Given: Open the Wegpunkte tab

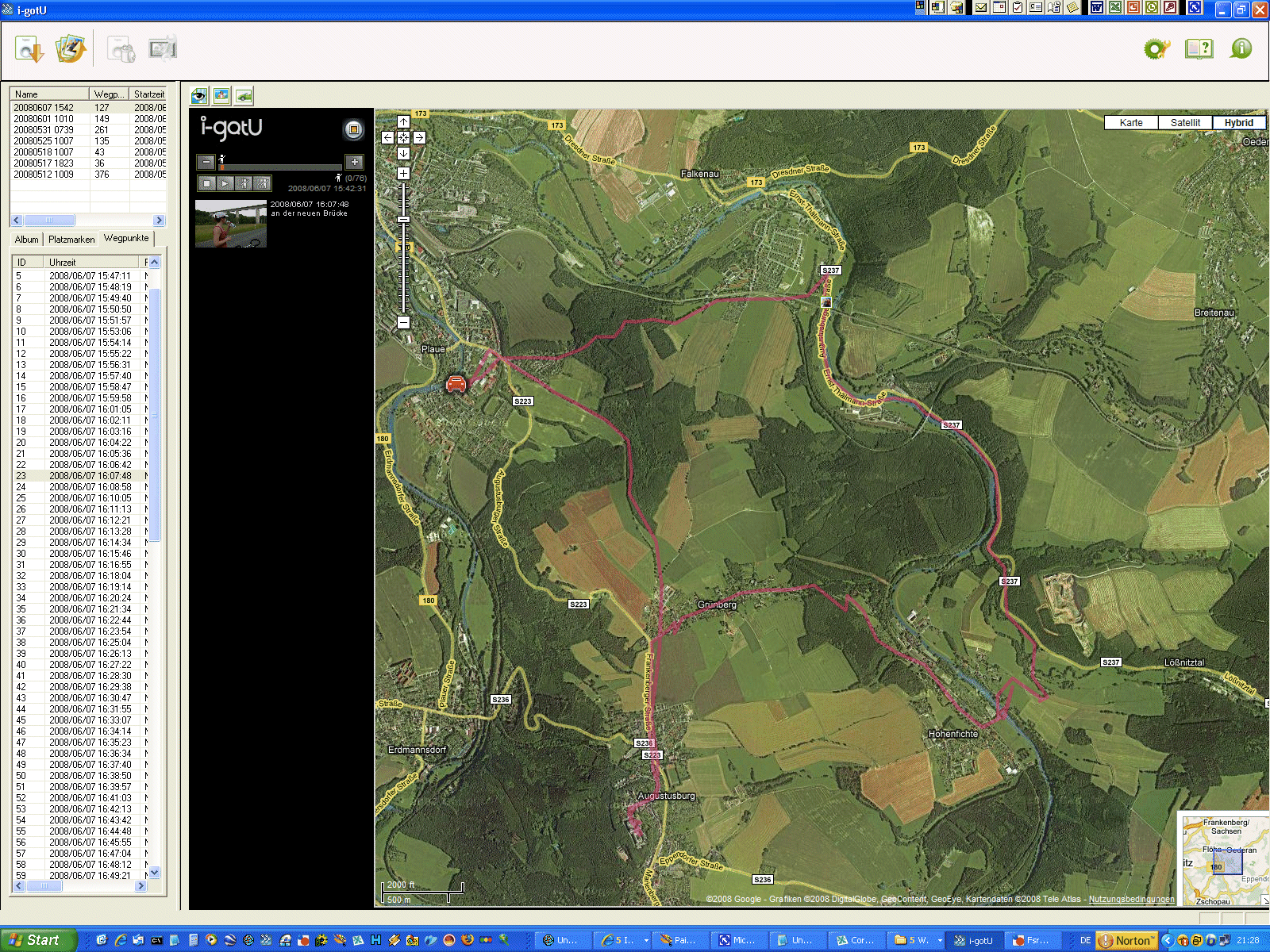Looking at the screenshot, I should pyautogui.click(x=126, y=238).
